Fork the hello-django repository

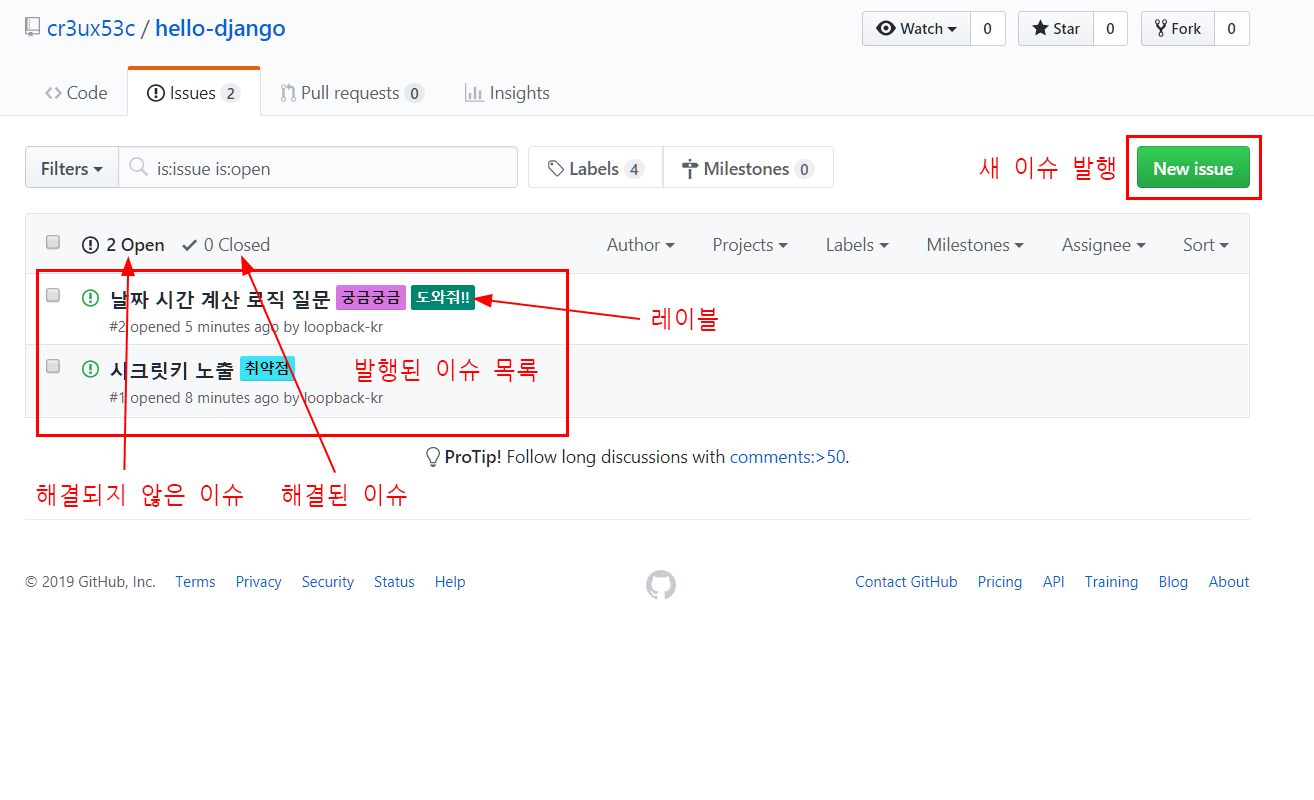(1178, 29)
